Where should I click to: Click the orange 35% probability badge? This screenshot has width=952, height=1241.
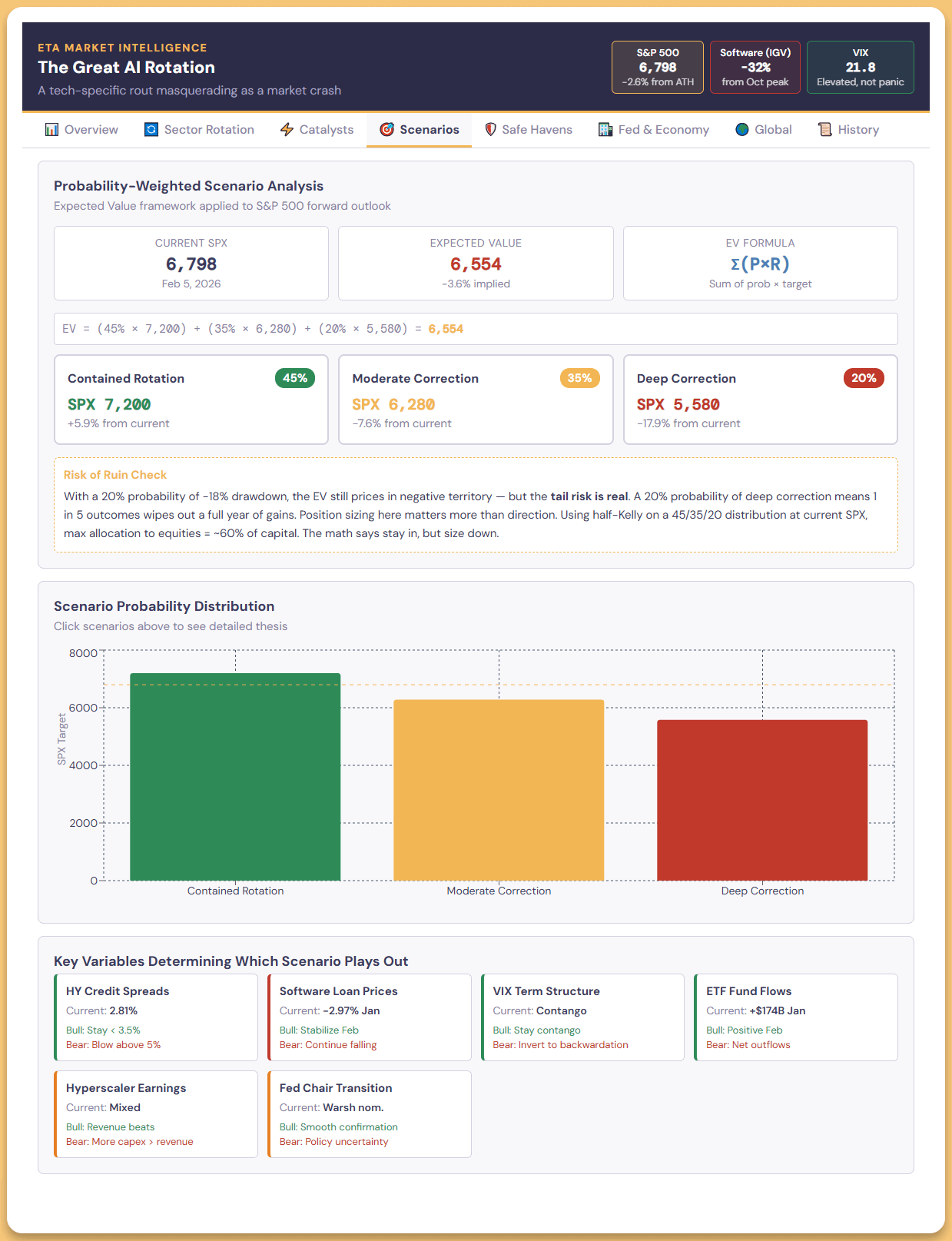(x=580, y=378)
